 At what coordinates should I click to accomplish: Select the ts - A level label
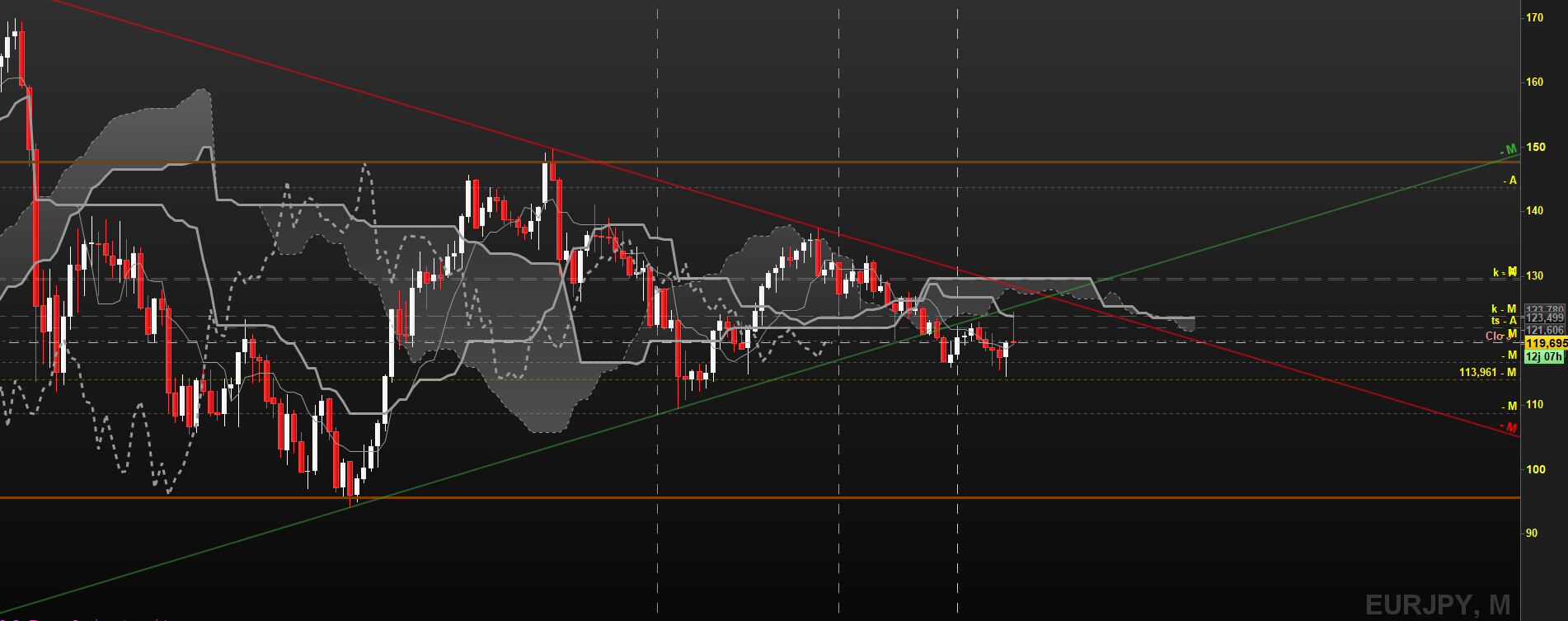coord(1504,321)
